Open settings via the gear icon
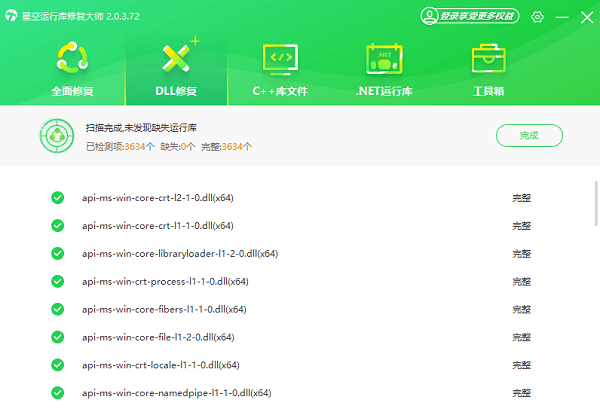Screen dimensions: 600x412 click(x=537, y=17)
